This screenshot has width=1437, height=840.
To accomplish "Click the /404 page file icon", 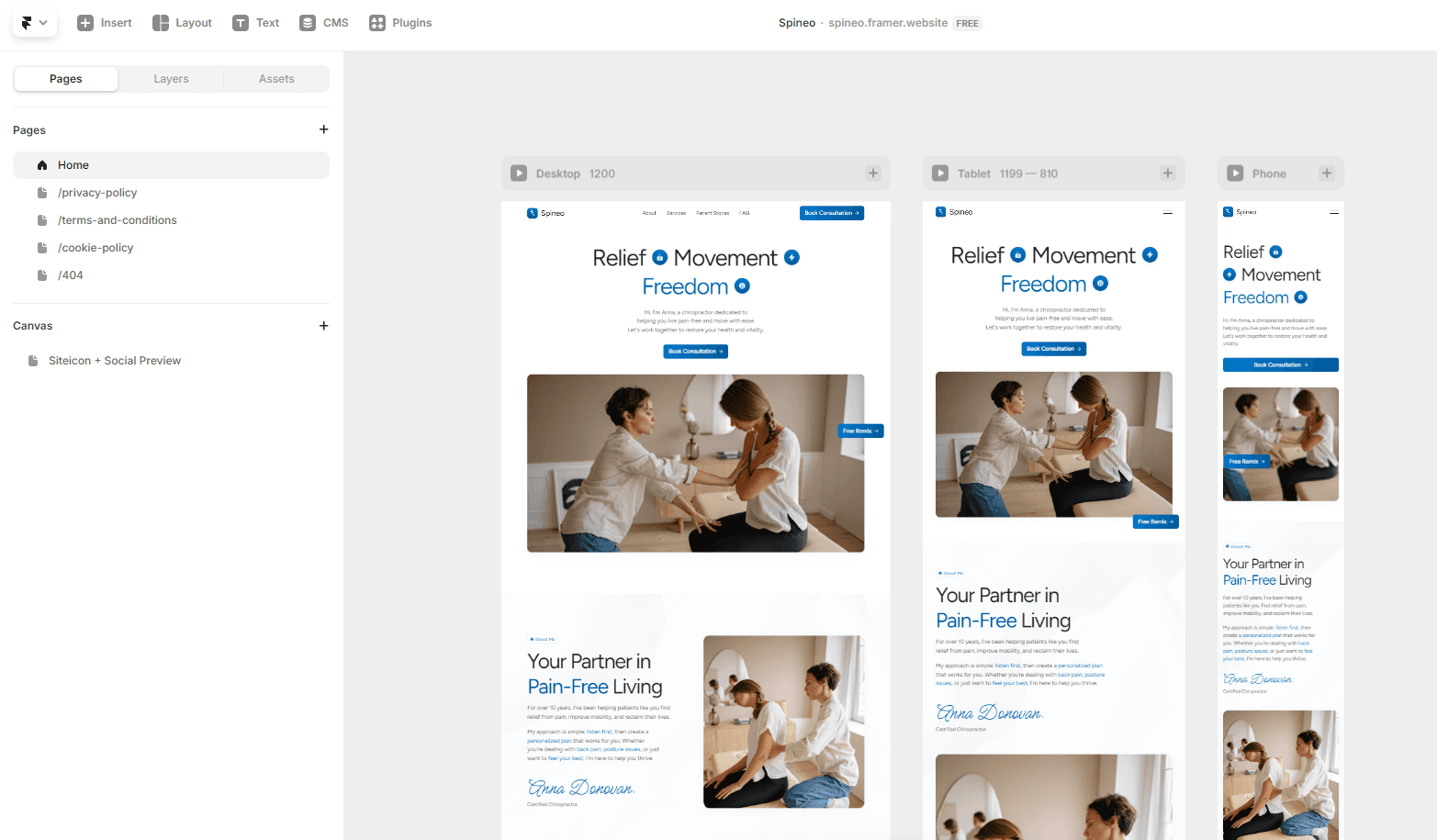I will pyautogui.click(x=42, y=275).
